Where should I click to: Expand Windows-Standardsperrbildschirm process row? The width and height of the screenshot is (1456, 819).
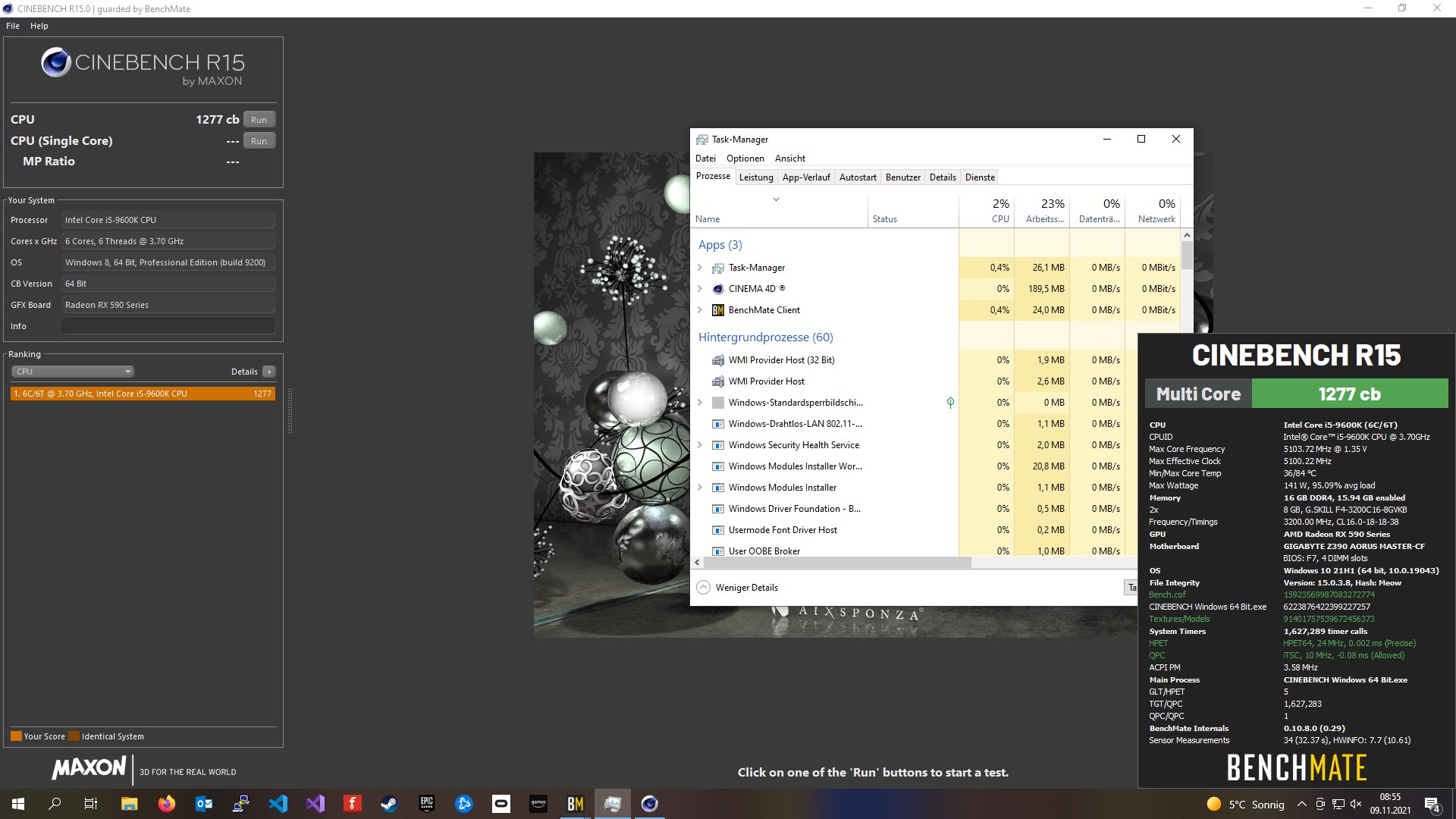pos(700,403)
